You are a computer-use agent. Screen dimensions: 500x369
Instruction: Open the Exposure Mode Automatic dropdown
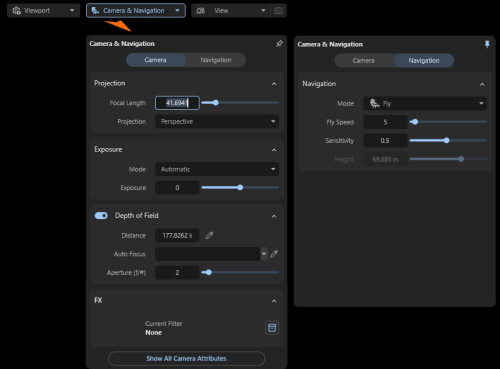click(217, 169)
